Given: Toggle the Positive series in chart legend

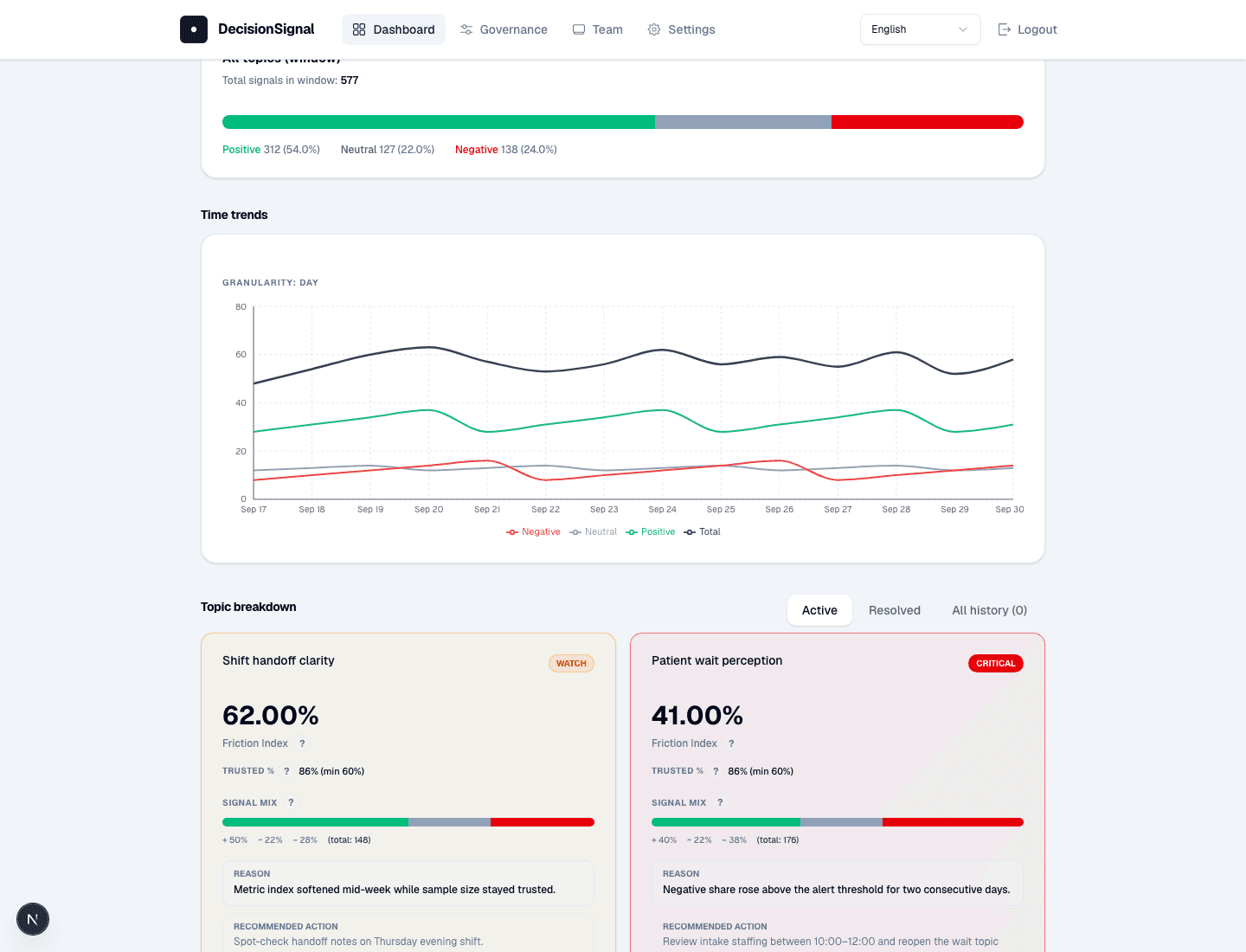Looking at the screenshot, I should (x=651, y=532).
